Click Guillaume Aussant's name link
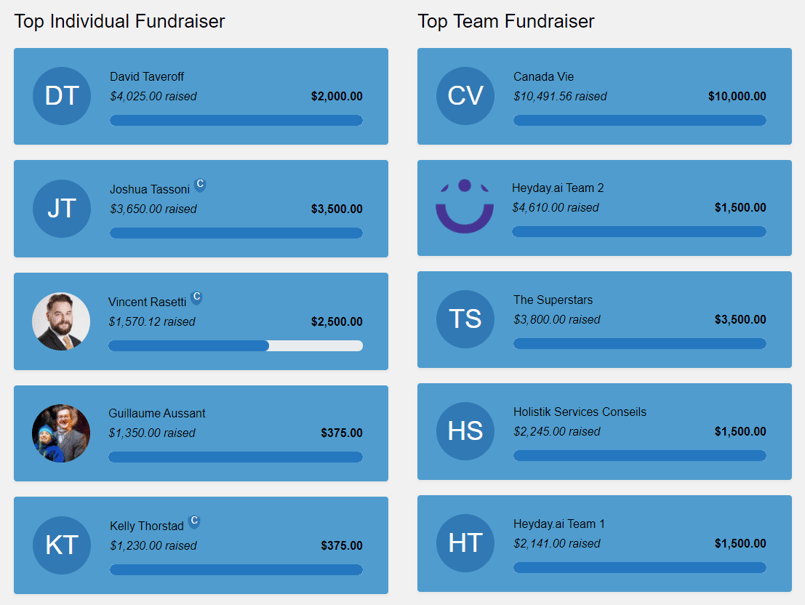The image size is (805, 605). 157,413
